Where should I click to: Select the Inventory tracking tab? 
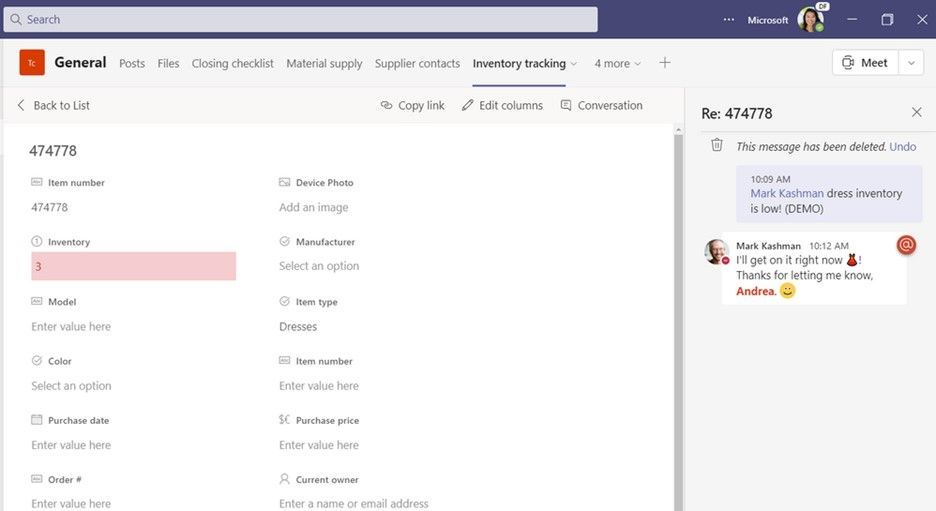(519, 63)
